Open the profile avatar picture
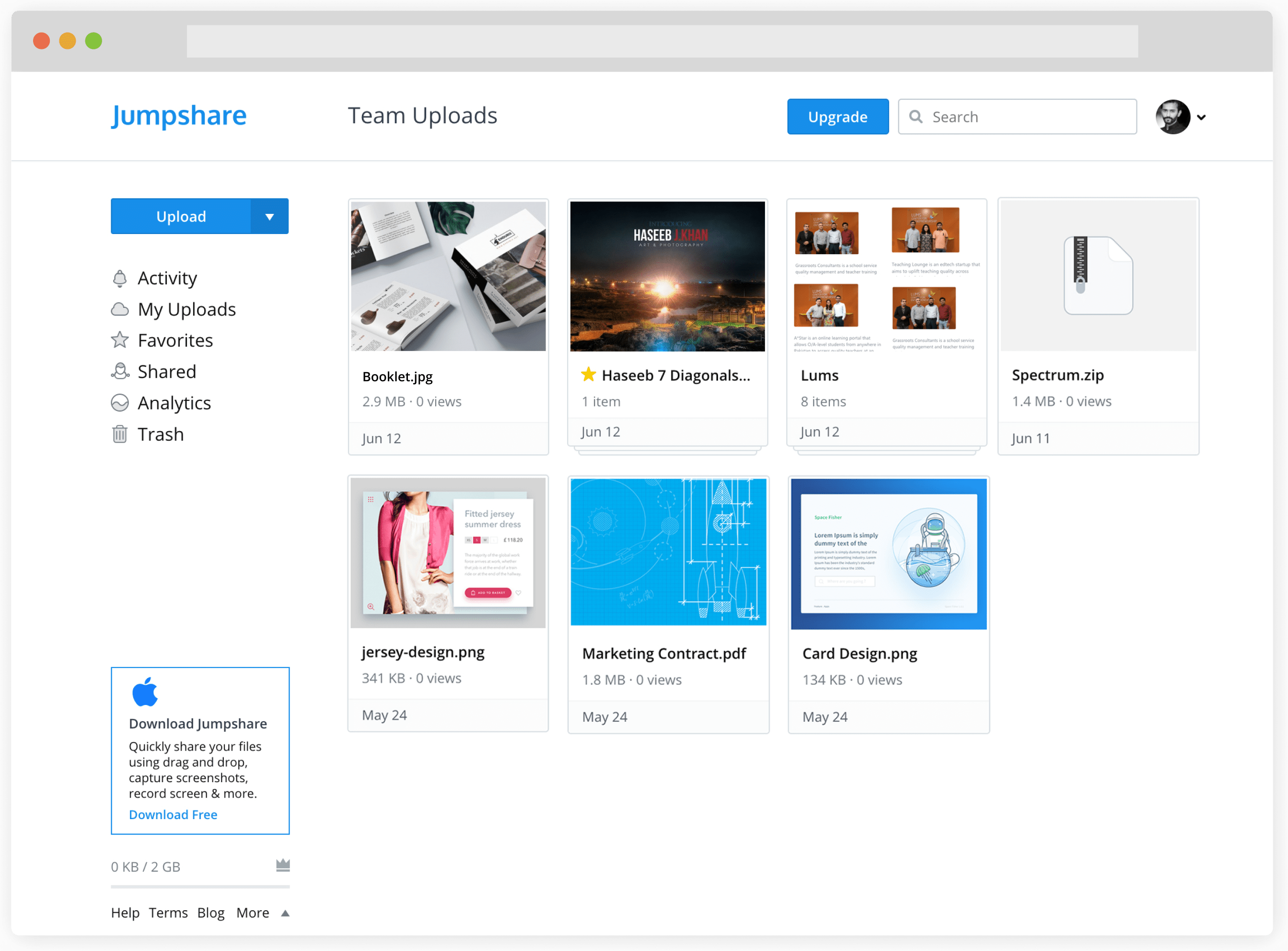Screen dimensions: 1288x951 (1173, 117)
